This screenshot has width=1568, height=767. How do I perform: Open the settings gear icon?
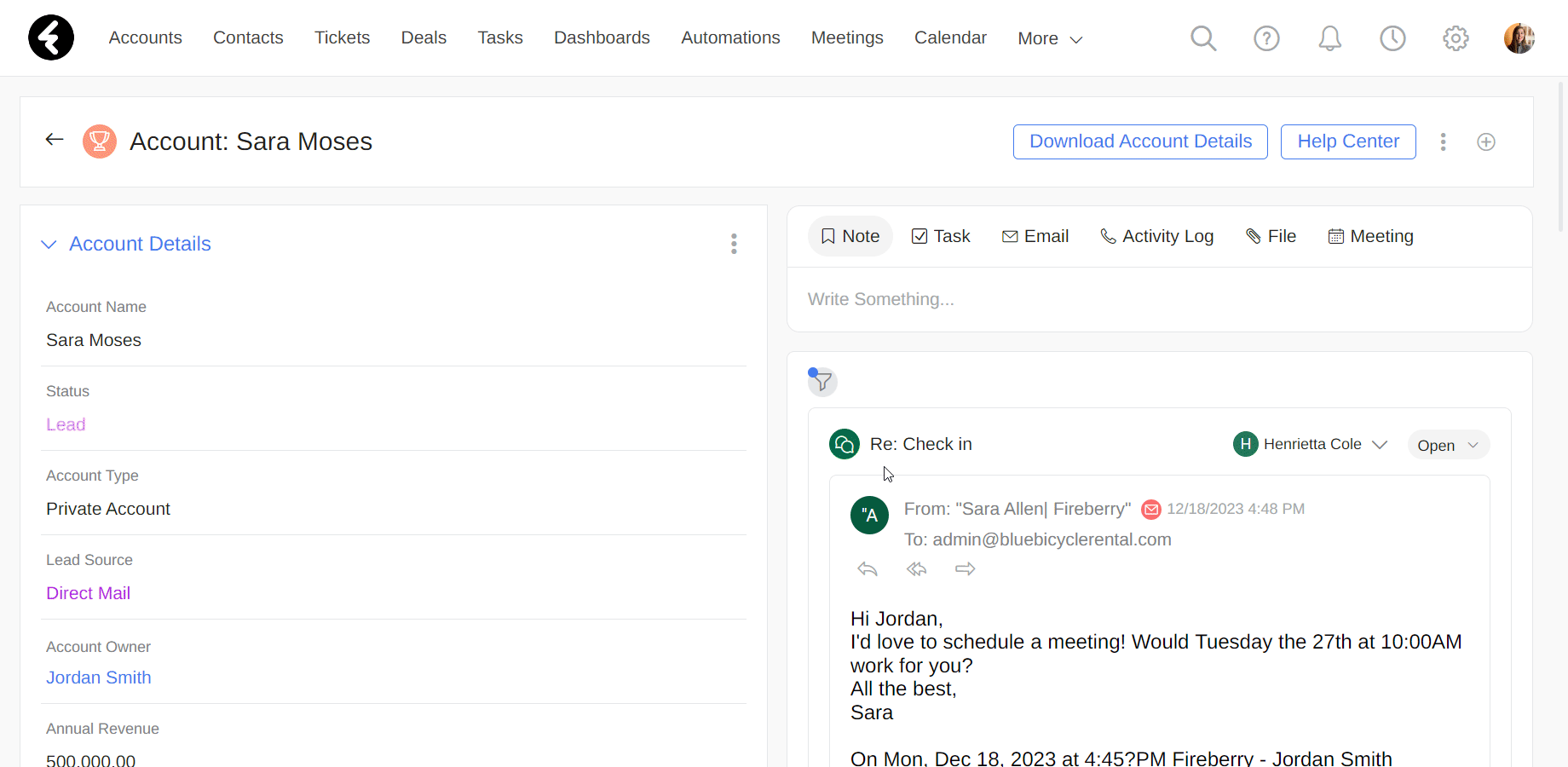[1456, 38]
